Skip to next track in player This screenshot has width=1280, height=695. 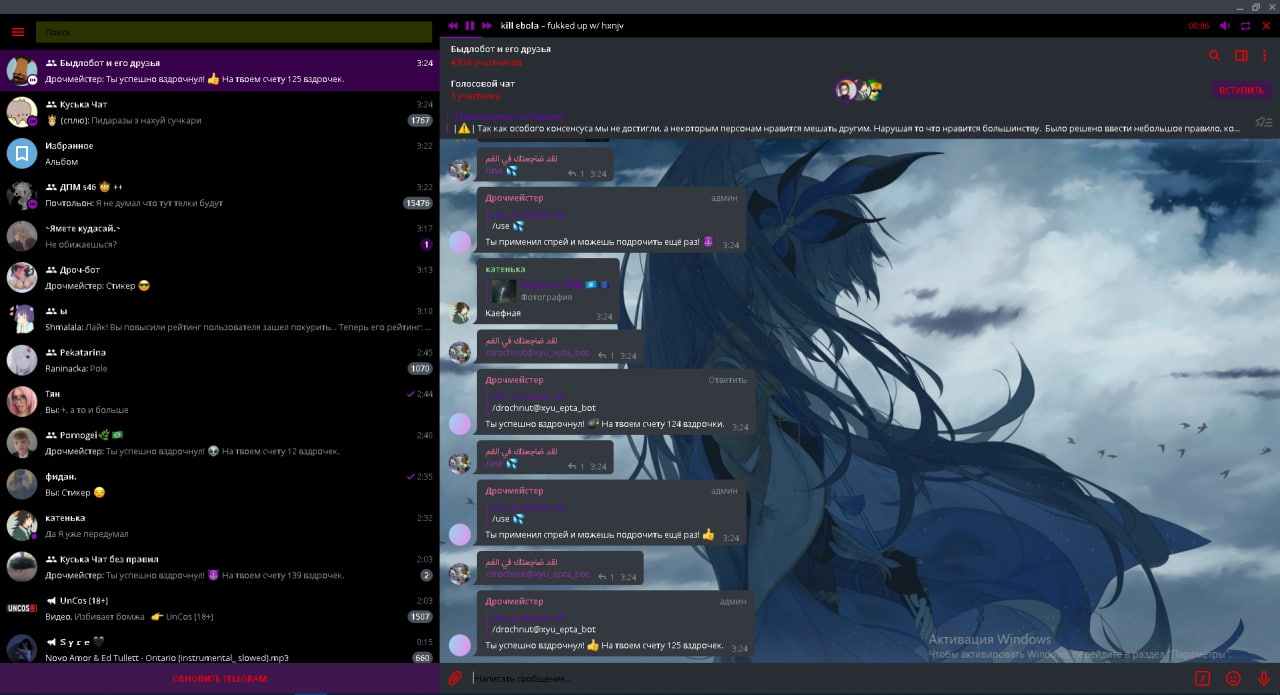pos(487,25)
